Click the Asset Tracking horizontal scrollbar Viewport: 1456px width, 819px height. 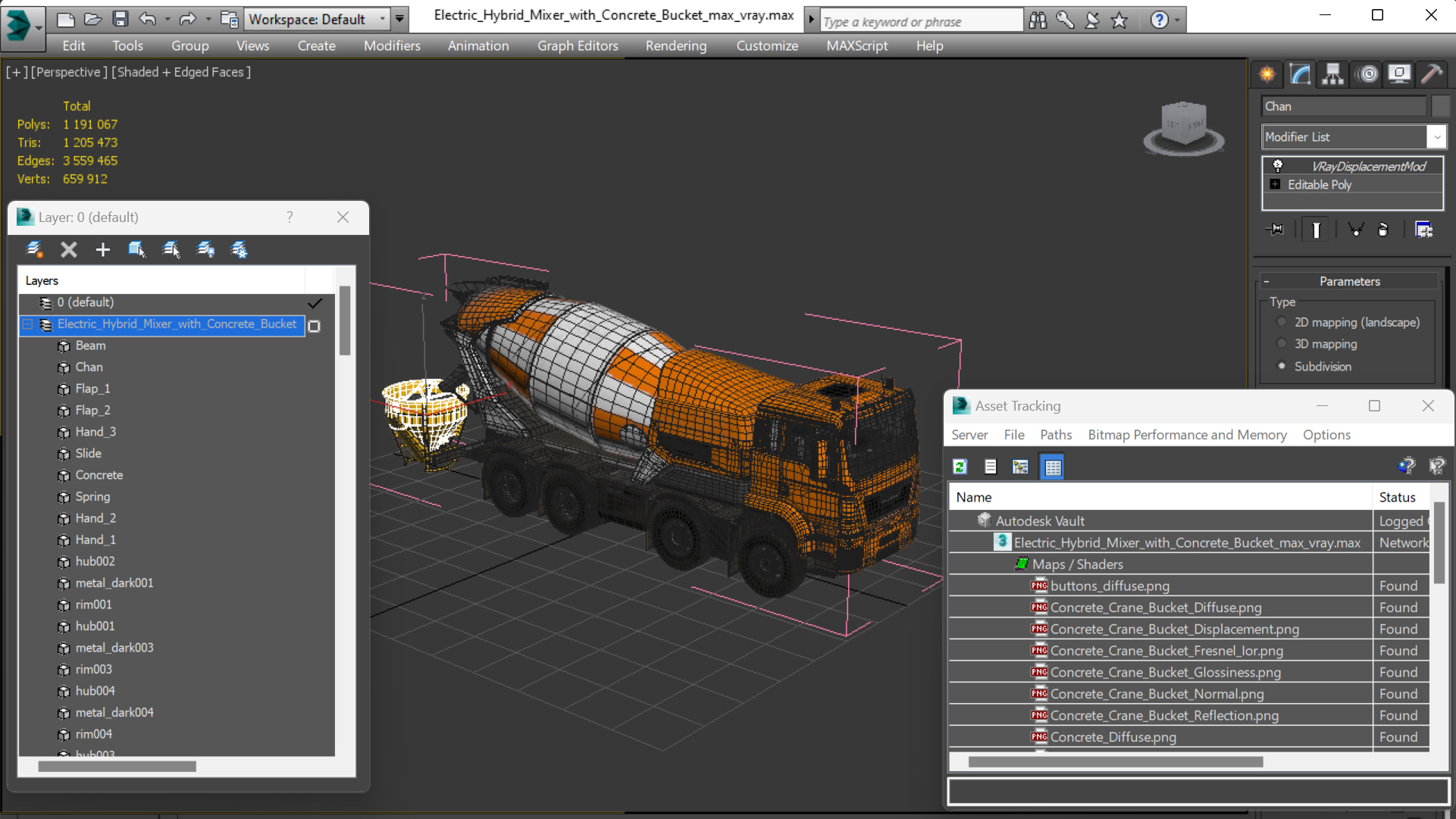pos(1116,761)
